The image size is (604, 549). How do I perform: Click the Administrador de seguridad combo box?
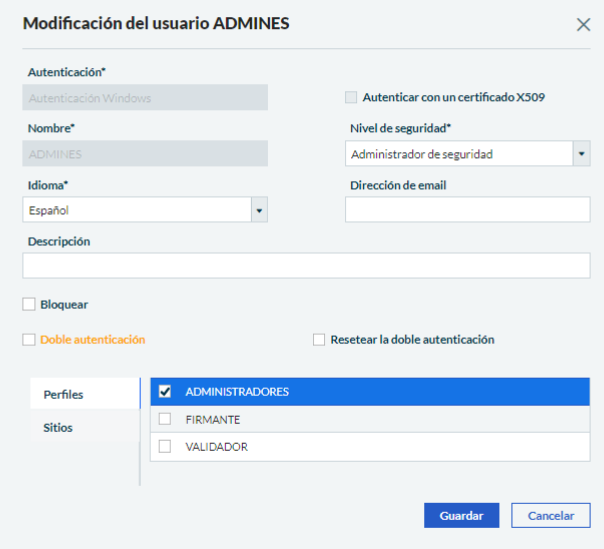coord(458,154)
